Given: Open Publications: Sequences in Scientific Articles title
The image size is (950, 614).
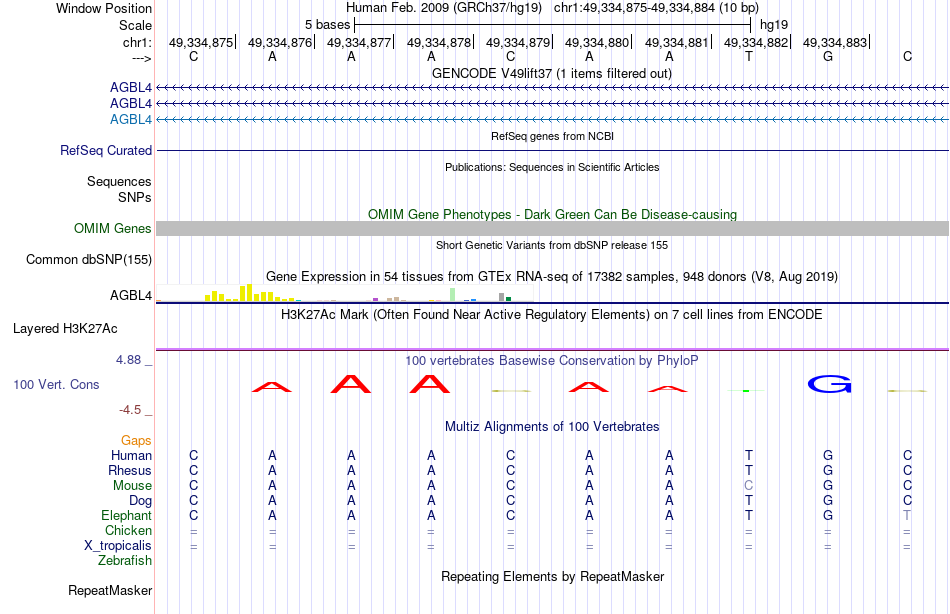Looking at the screenshot, I should tap(552, 167).
